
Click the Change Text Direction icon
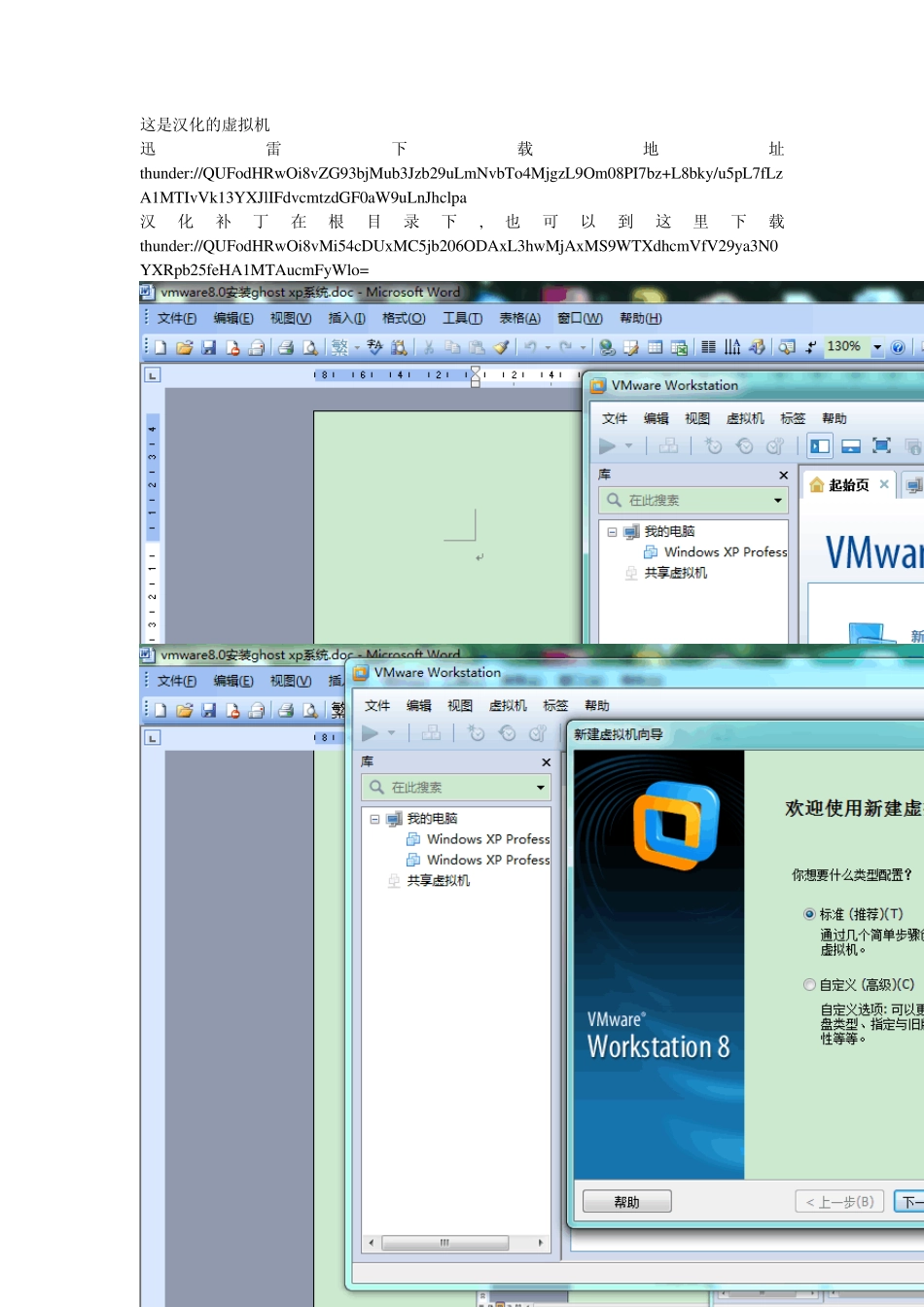732,347
